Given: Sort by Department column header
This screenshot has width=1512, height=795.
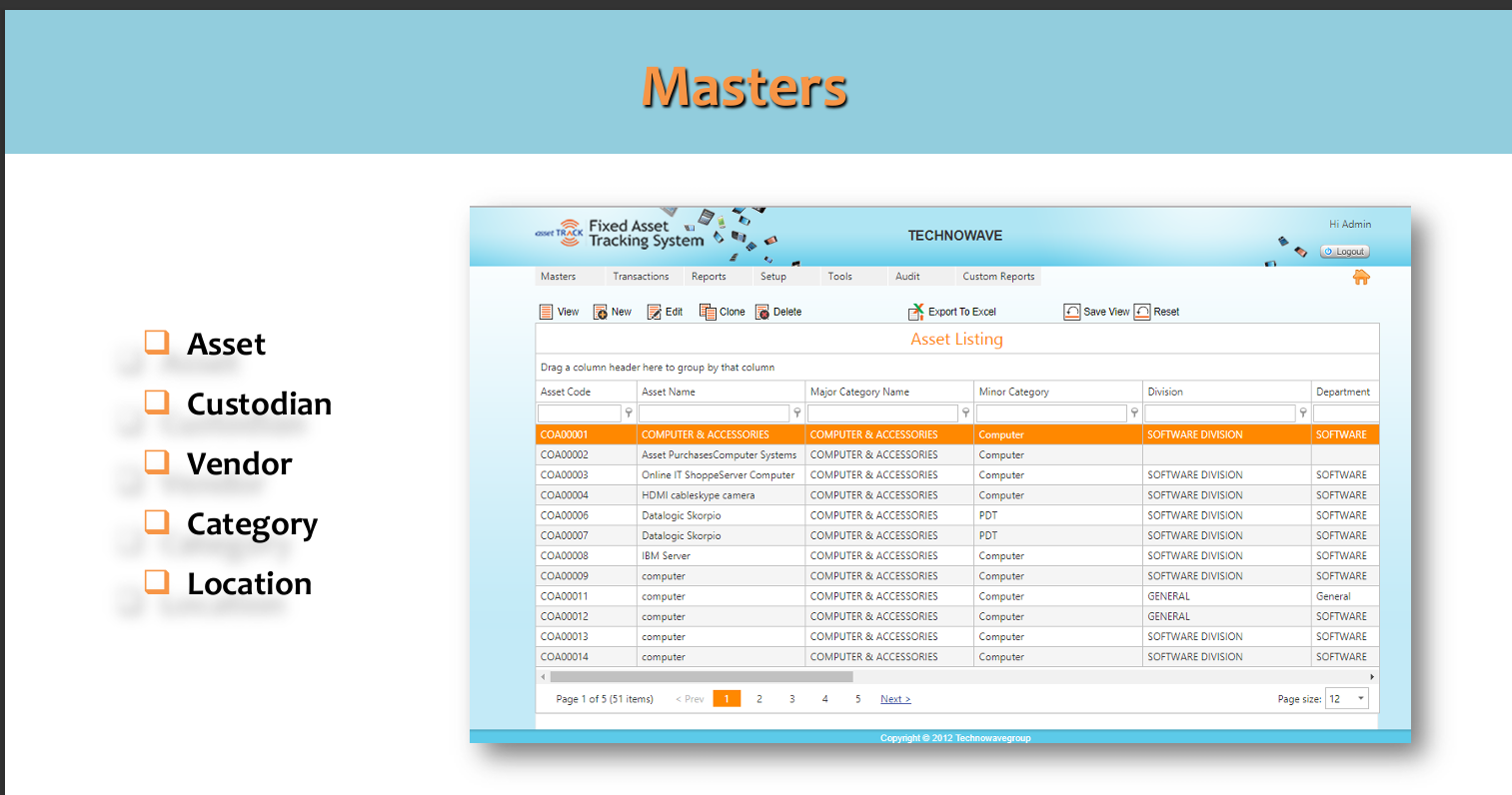Looking at the screenshot, I should click(1343, 392).
